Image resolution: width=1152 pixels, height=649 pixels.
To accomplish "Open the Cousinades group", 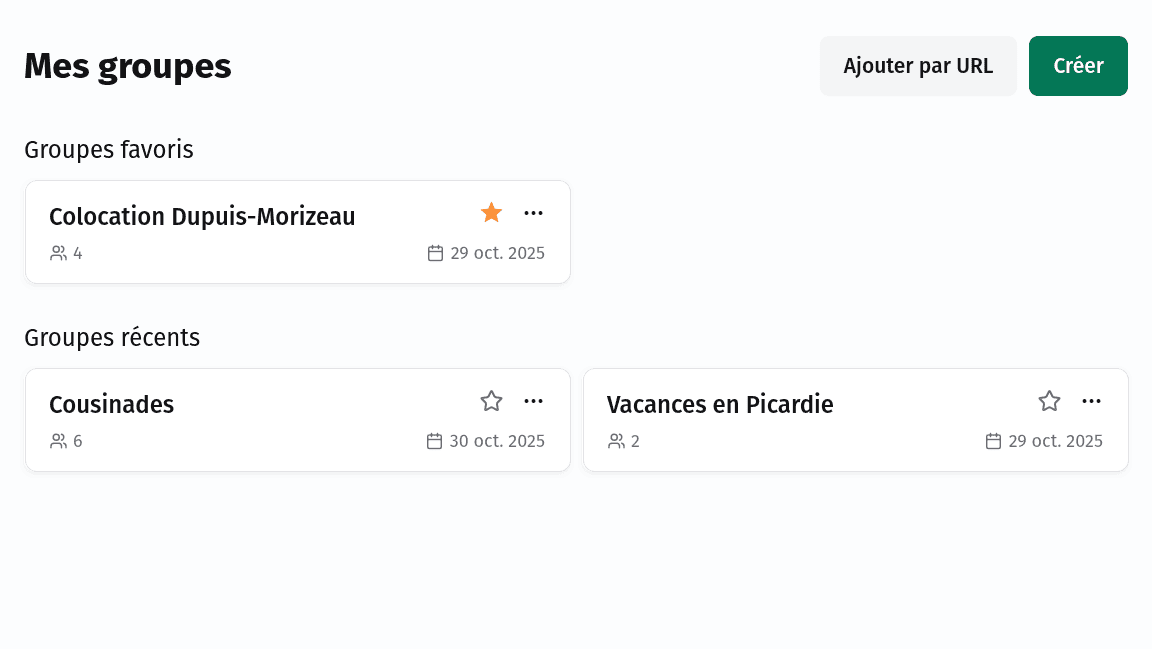I will point(112,405).
